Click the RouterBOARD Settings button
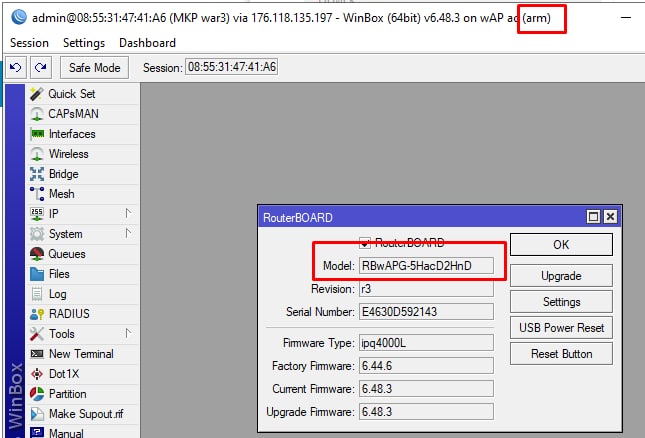The height and width of the screenshot is (438, 645). click(561, 302)
